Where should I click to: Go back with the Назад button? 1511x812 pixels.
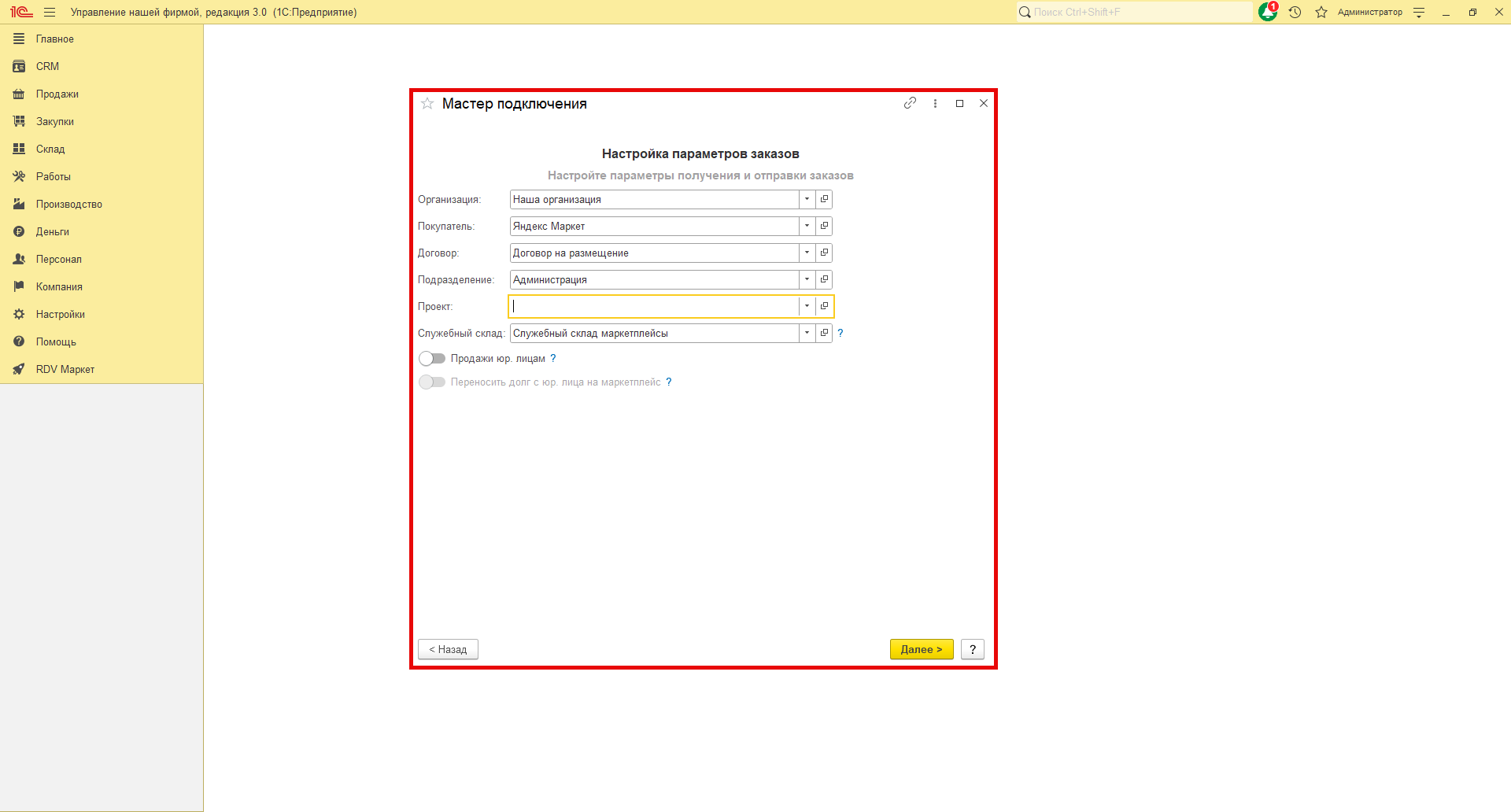[448, 649]
